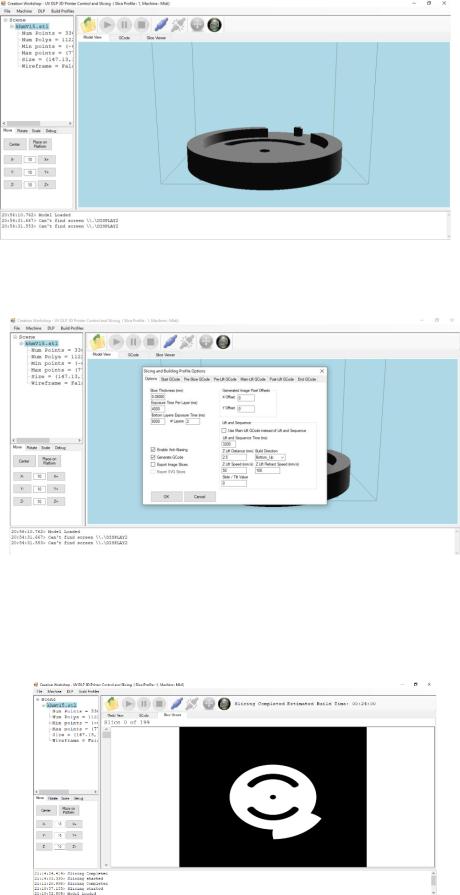Open the Machine menu in the 3D model view window
This screenshot has height=895, width=460.
pos(22,11)
